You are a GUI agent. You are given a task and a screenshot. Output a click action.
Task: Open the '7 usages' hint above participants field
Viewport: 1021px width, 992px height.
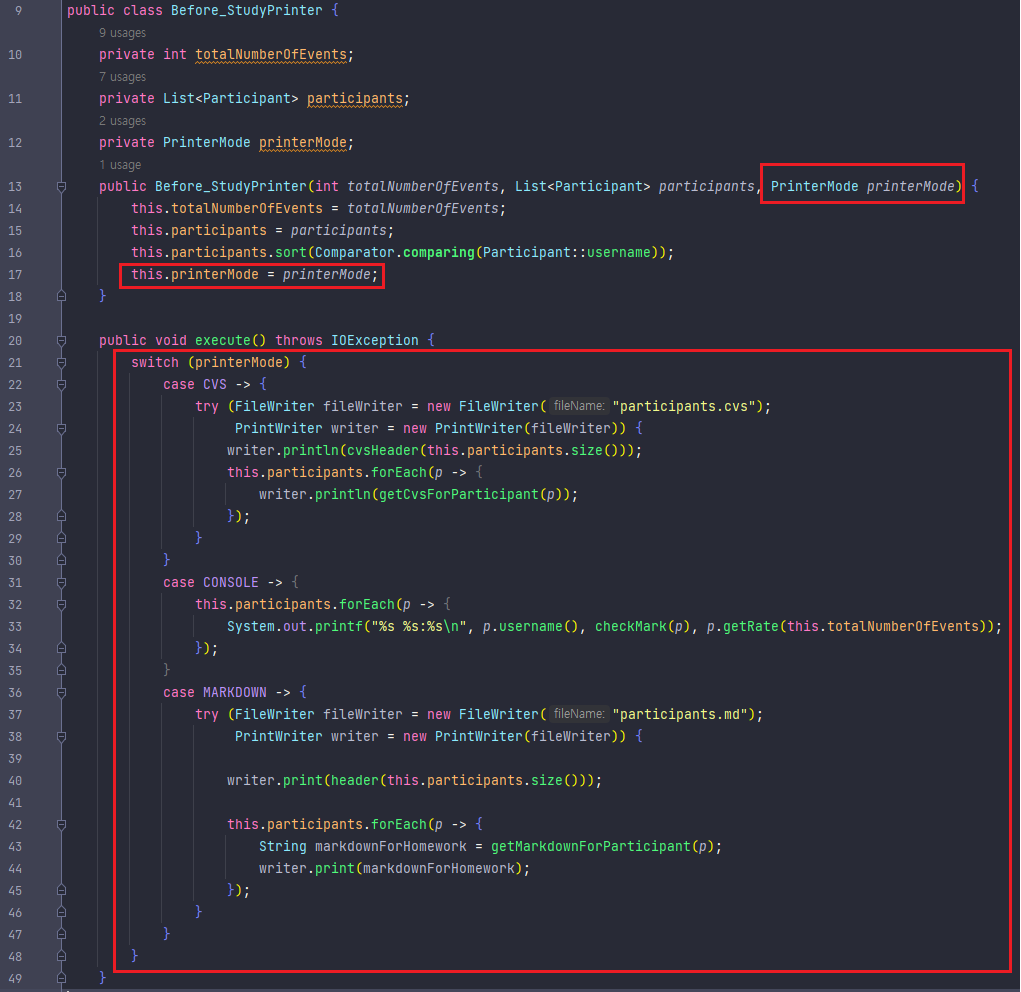point(122,77)
